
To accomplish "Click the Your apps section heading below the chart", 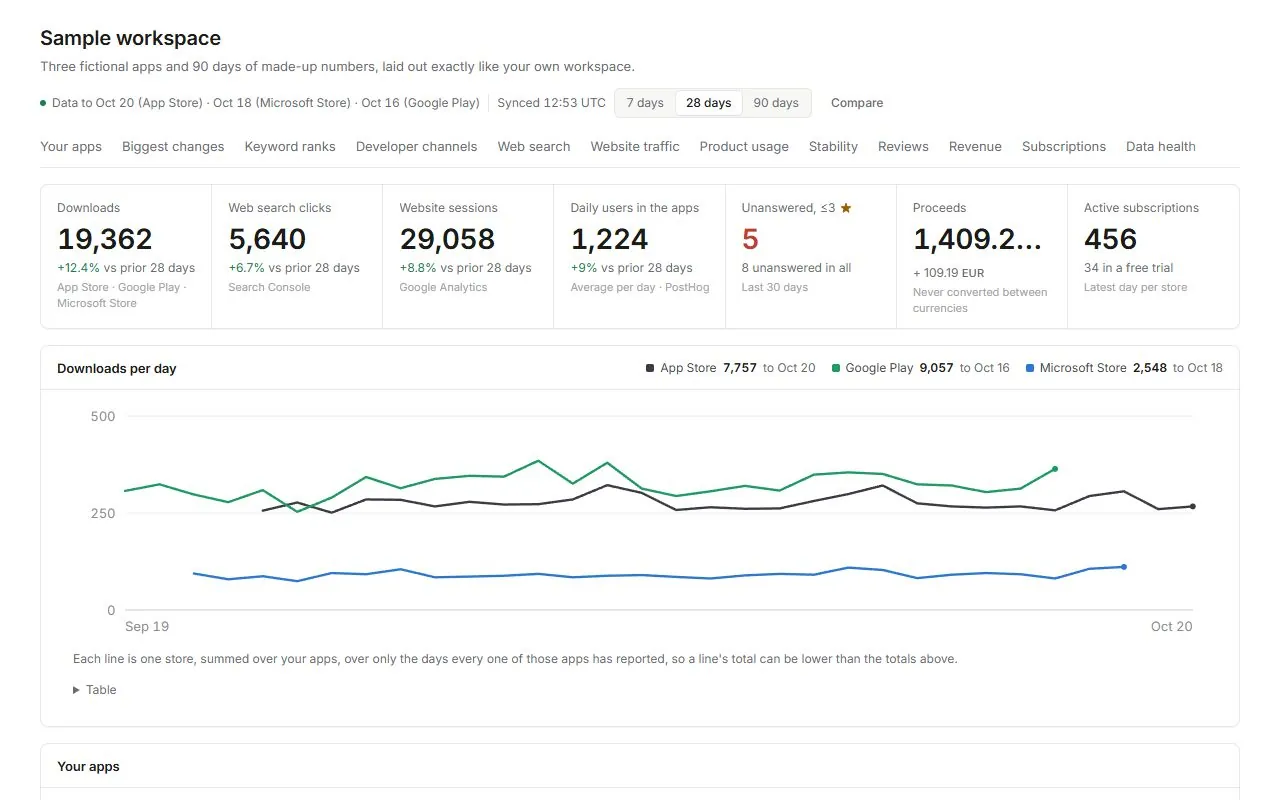I will tap(88, 766).
